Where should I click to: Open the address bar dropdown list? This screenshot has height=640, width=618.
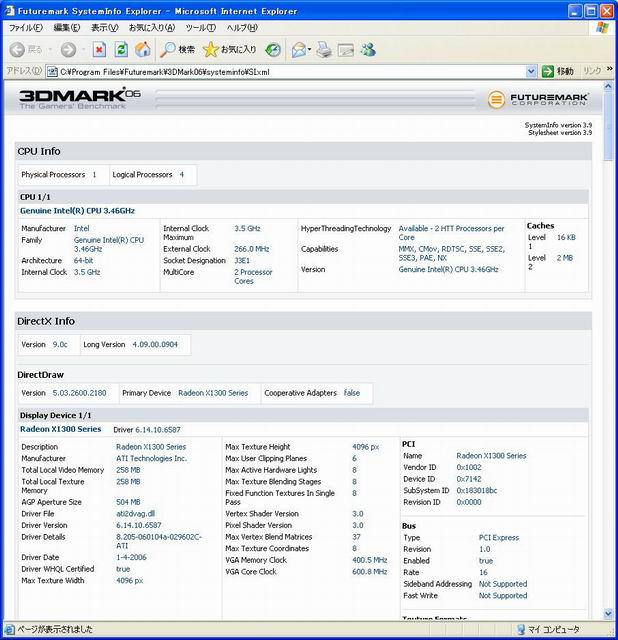click(531, 72)
